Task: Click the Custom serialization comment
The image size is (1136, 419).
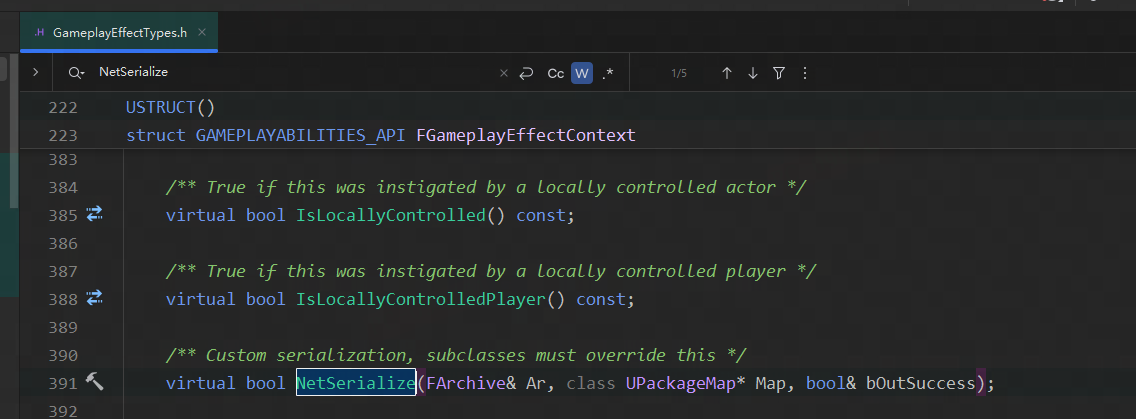Action: click(x=456, y=355)
